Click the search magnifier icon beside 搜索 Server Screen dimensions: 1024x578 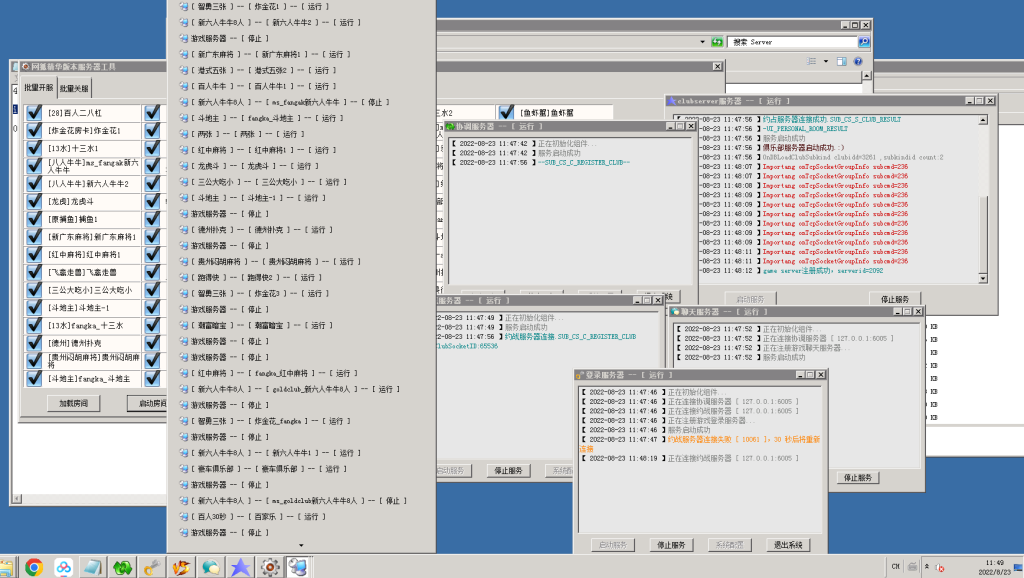(x=864, y=42)
